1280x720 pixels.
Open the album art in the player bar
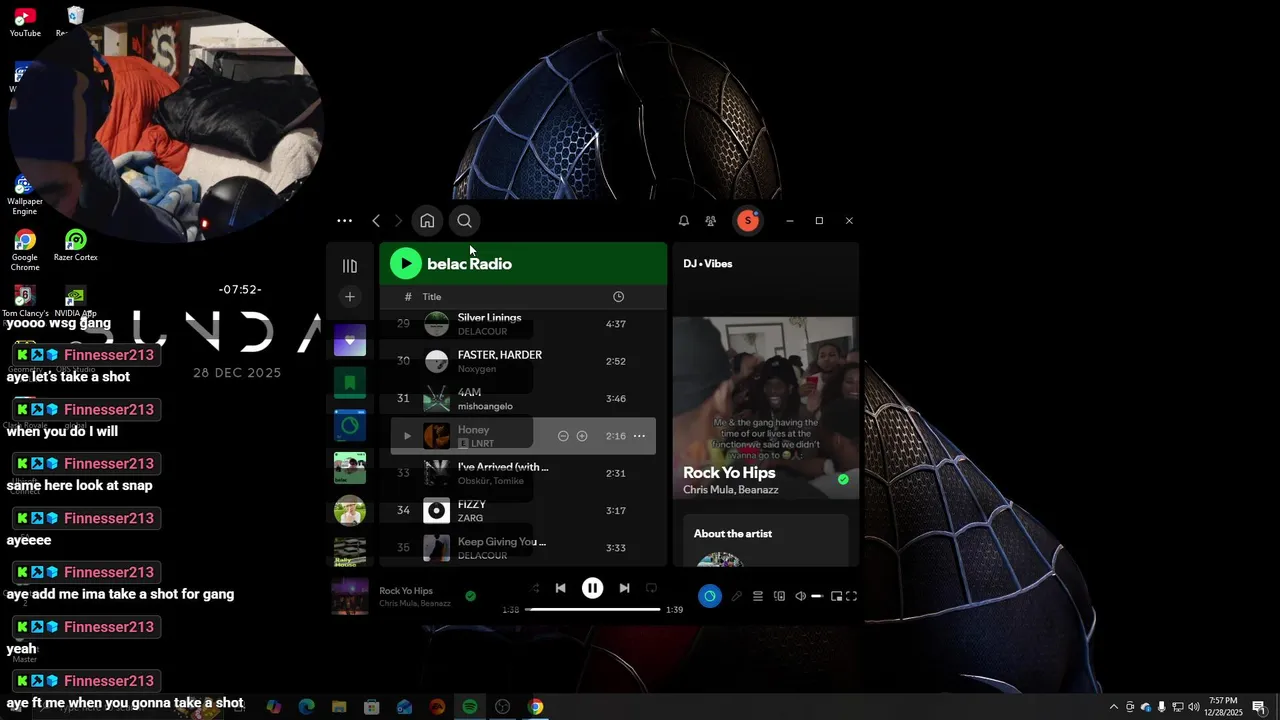coord(351,596)
